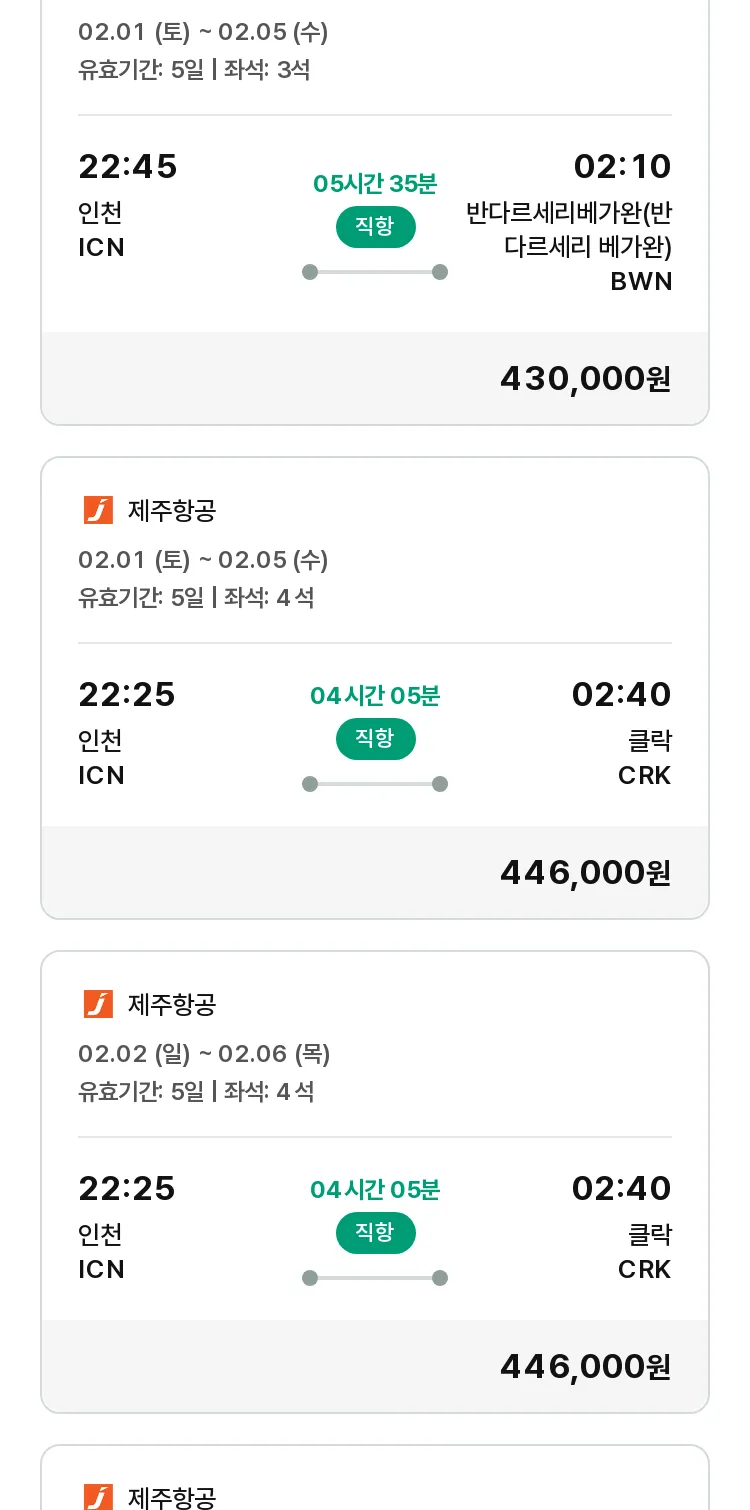This screenshot has width=750, height=1510.
Task: Select the 446,000원 fare for 02.02 departure
Action: 585,1367
